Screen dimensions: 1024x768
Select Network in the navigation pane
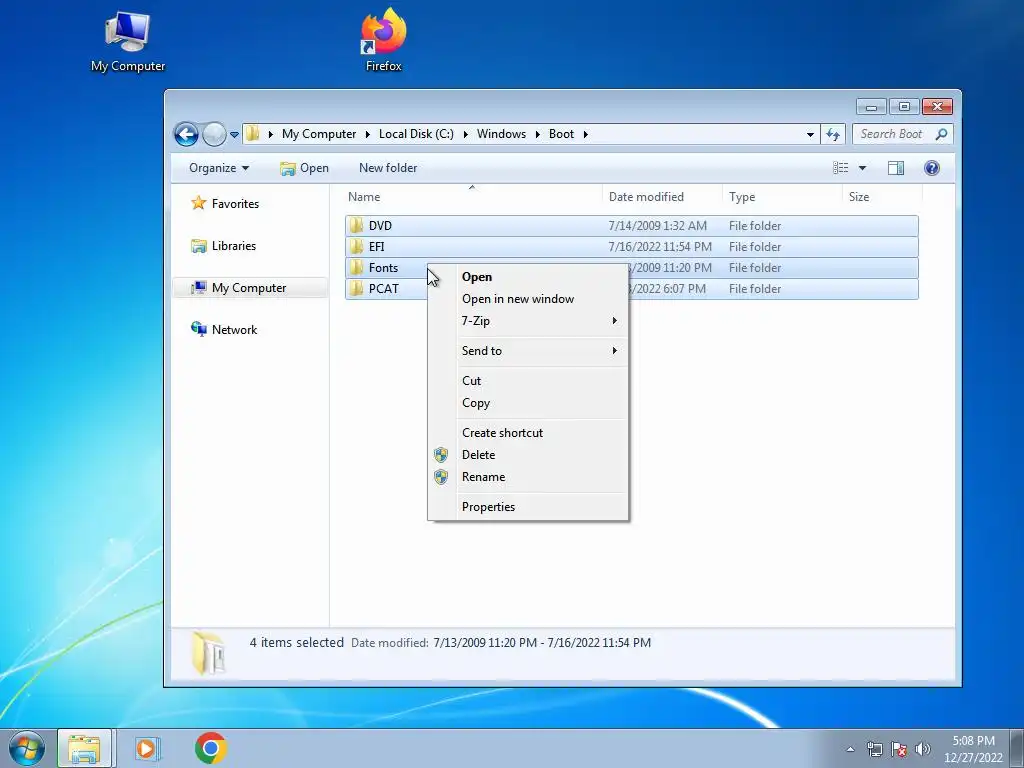234,330
